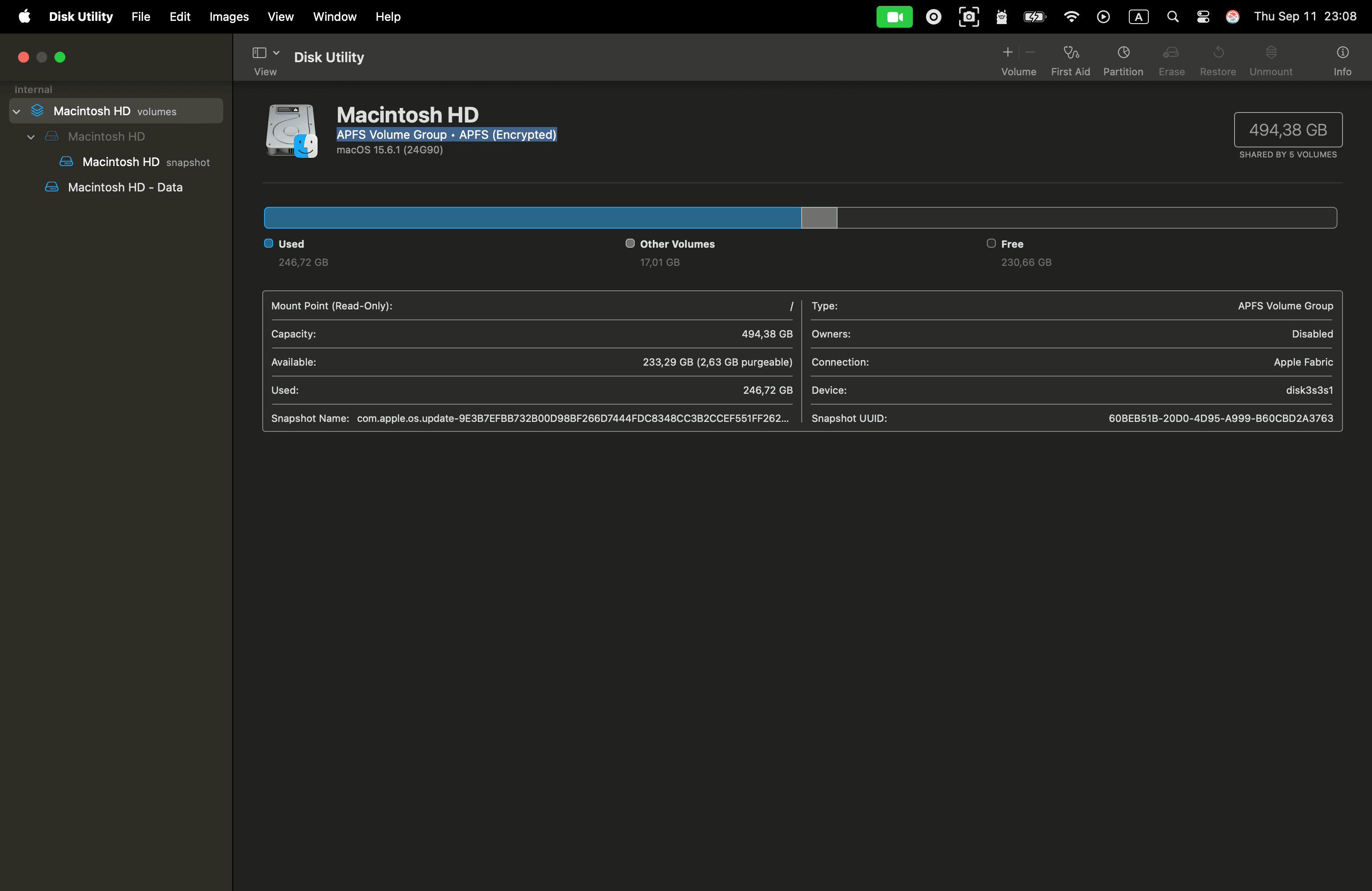The height and width of the screenshot is (891, 1372).
Task: Check the Free space checkbox
Action: (991, 243)
